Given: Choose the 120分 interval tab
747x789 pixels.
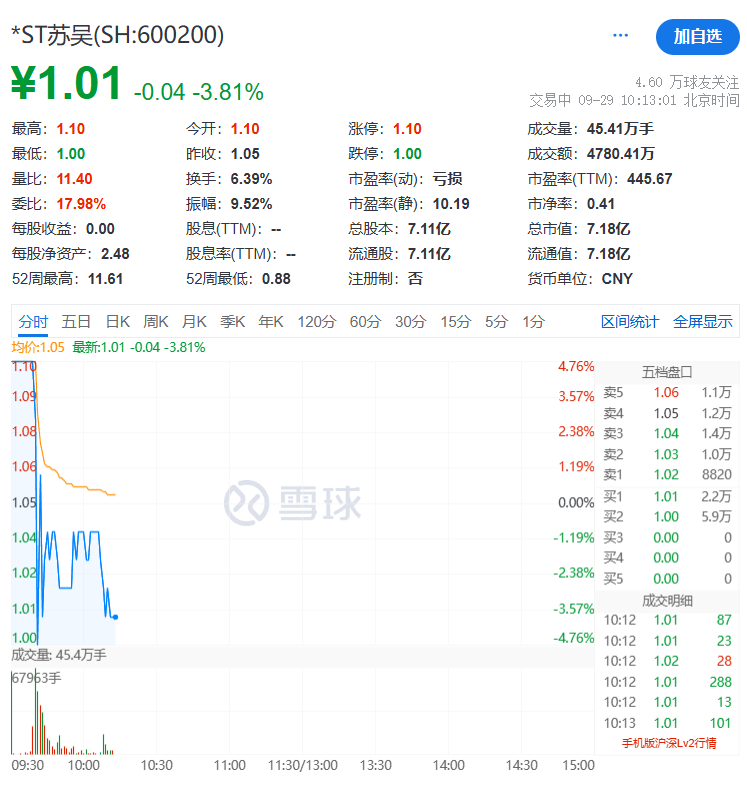Looking at the screenshot, I should pyautogui.click(x=317, y=321).
